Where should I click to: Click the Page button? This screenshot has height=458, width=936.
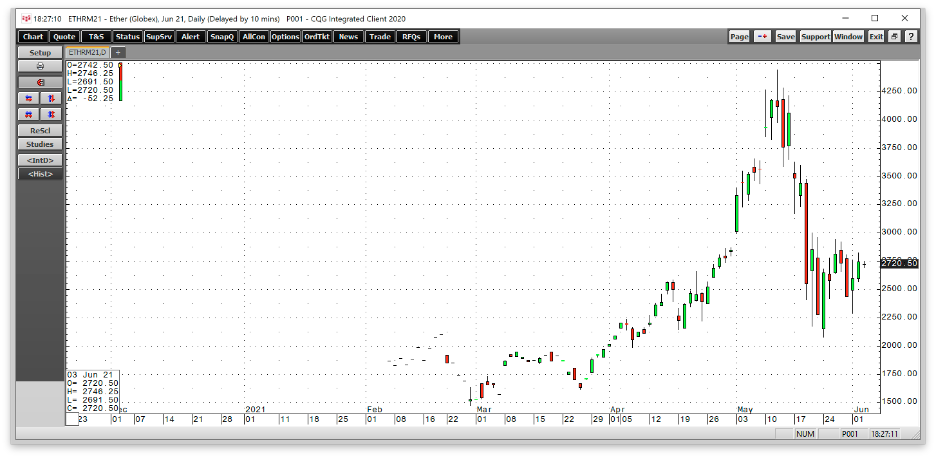tap(739, 36)
